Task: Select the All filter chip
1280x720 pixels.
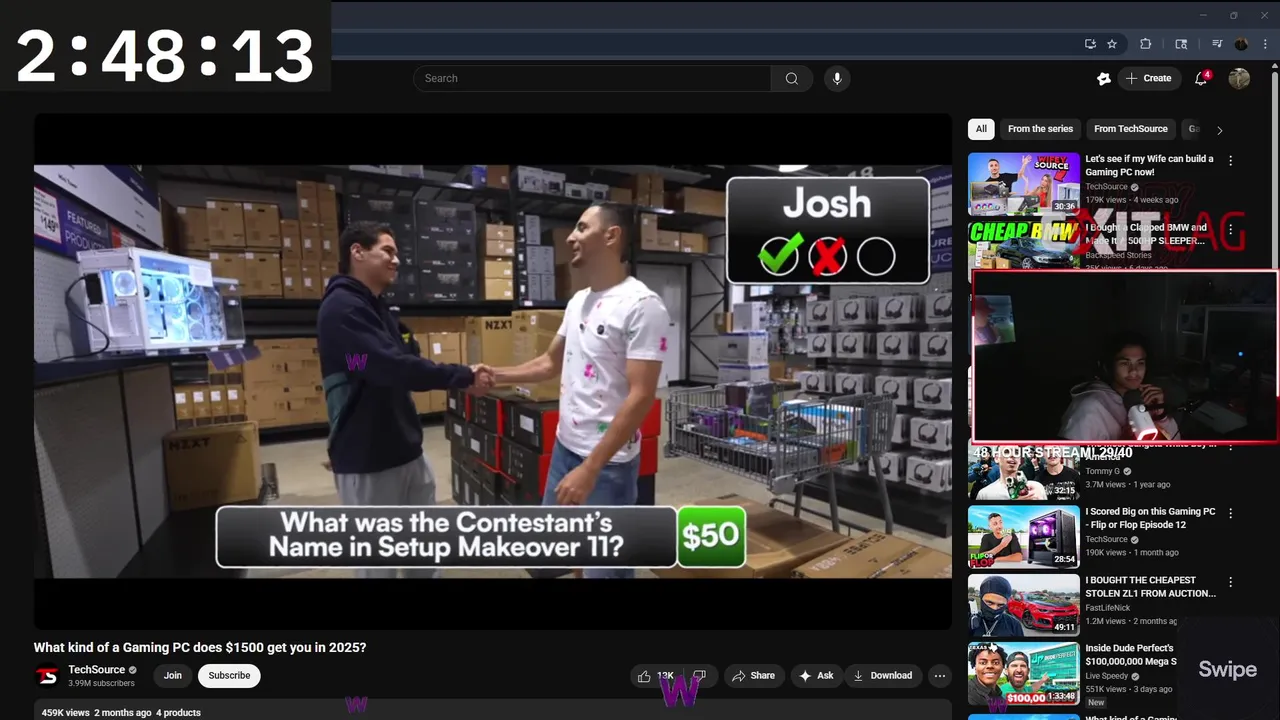Action: pos(981,129)
